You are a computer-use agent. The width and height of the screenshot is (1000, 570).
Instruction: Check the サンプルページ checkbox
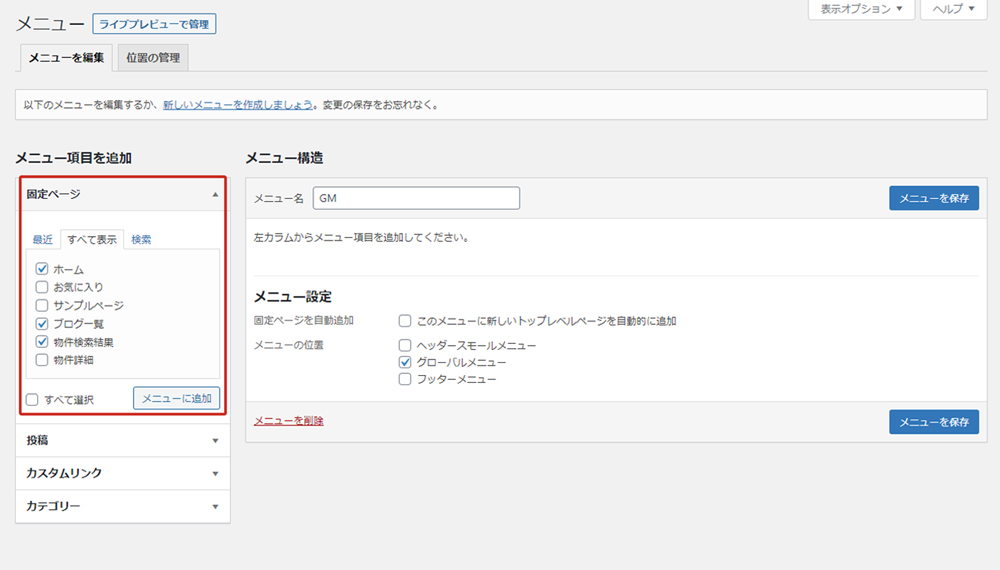tap(42, 305)
